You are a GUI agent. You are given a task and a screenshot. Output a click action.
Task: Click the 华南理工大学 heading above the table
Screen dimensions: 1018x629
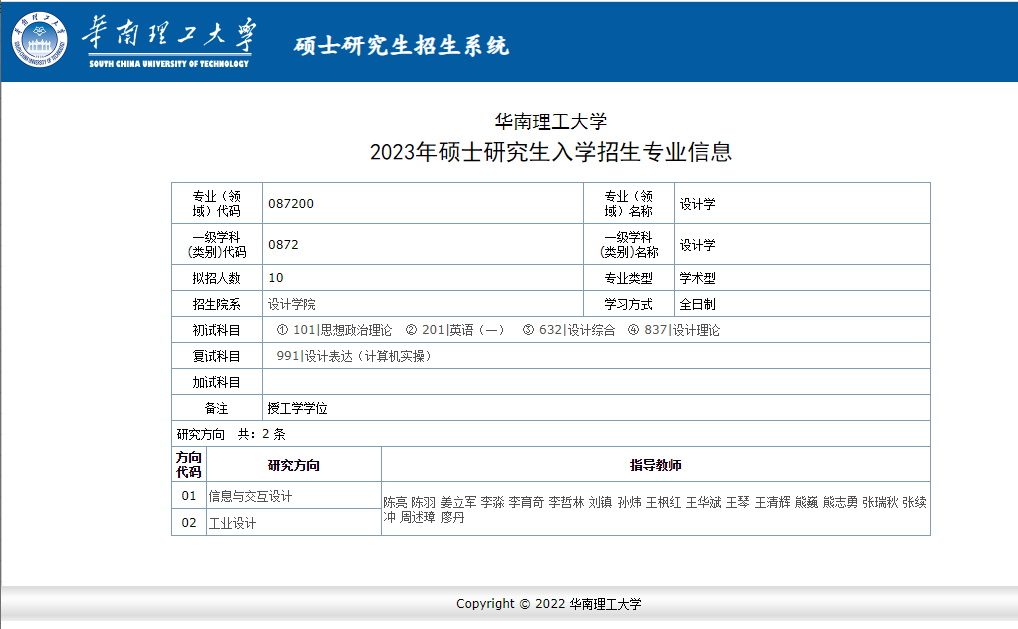[x=551, y=121]
